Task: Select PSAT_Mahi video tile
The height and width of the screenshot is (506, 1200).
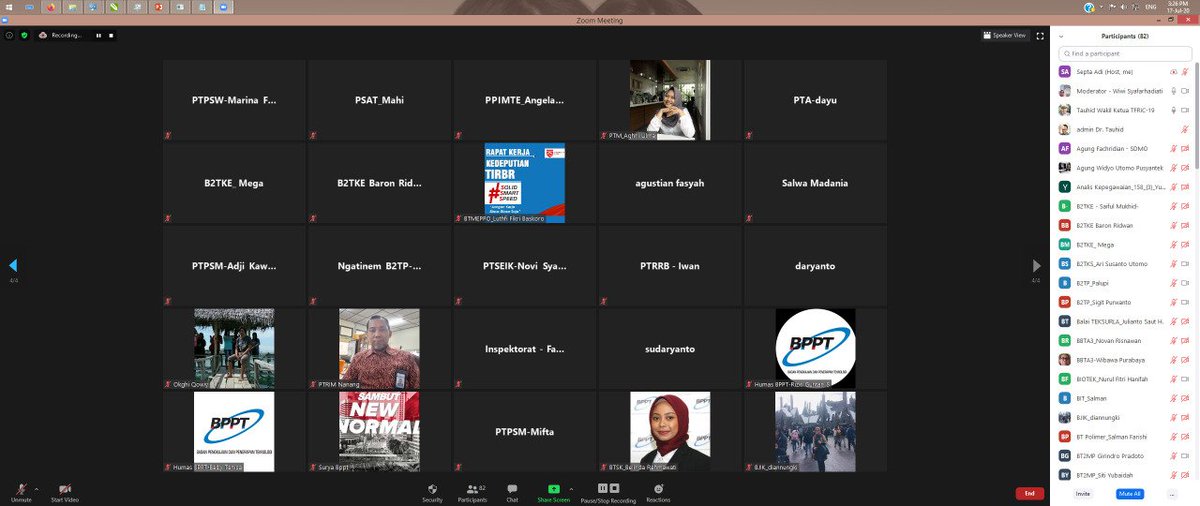Action: 379,100
